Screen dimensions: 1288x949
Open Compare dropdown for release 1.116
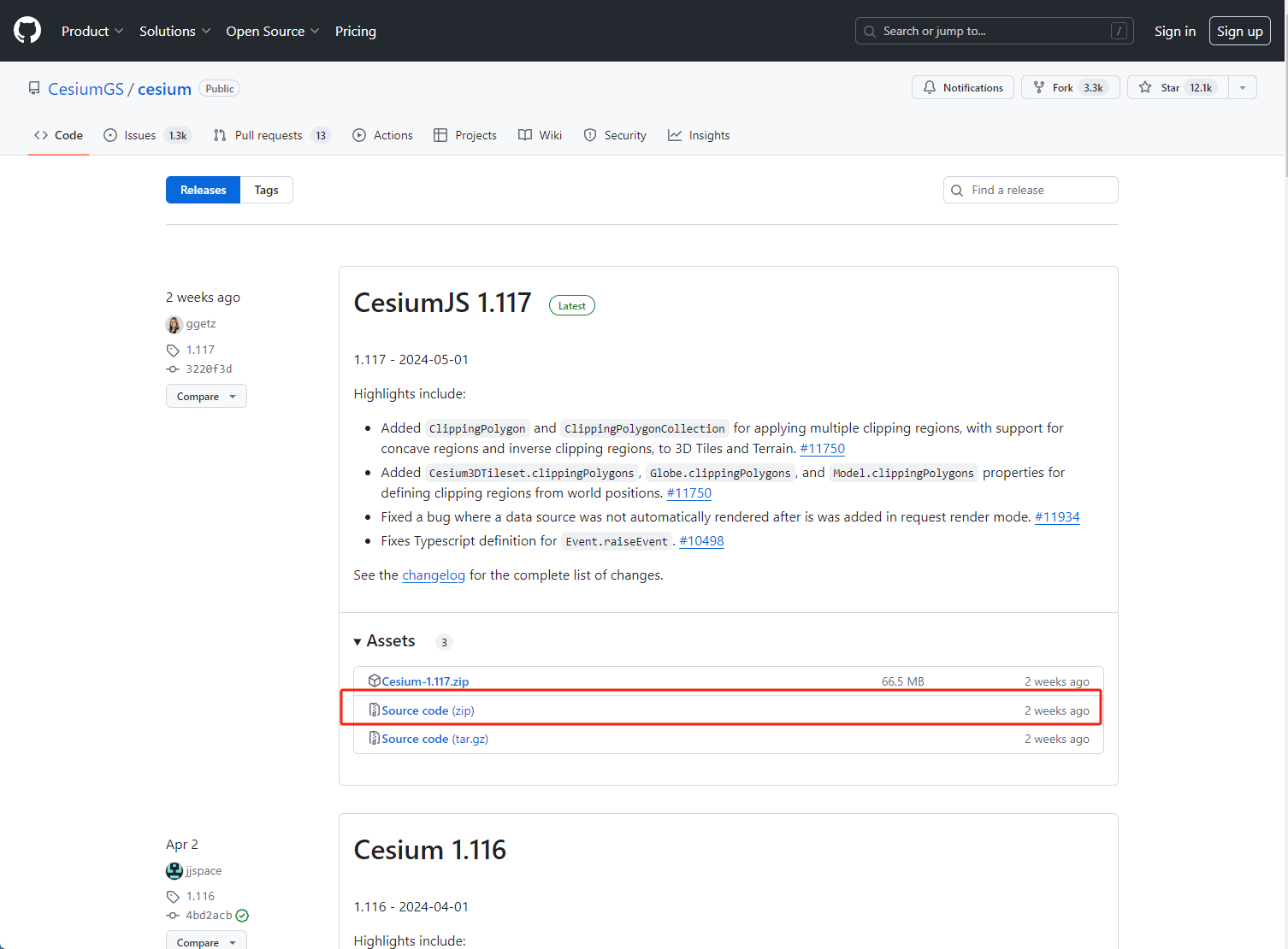206,941
